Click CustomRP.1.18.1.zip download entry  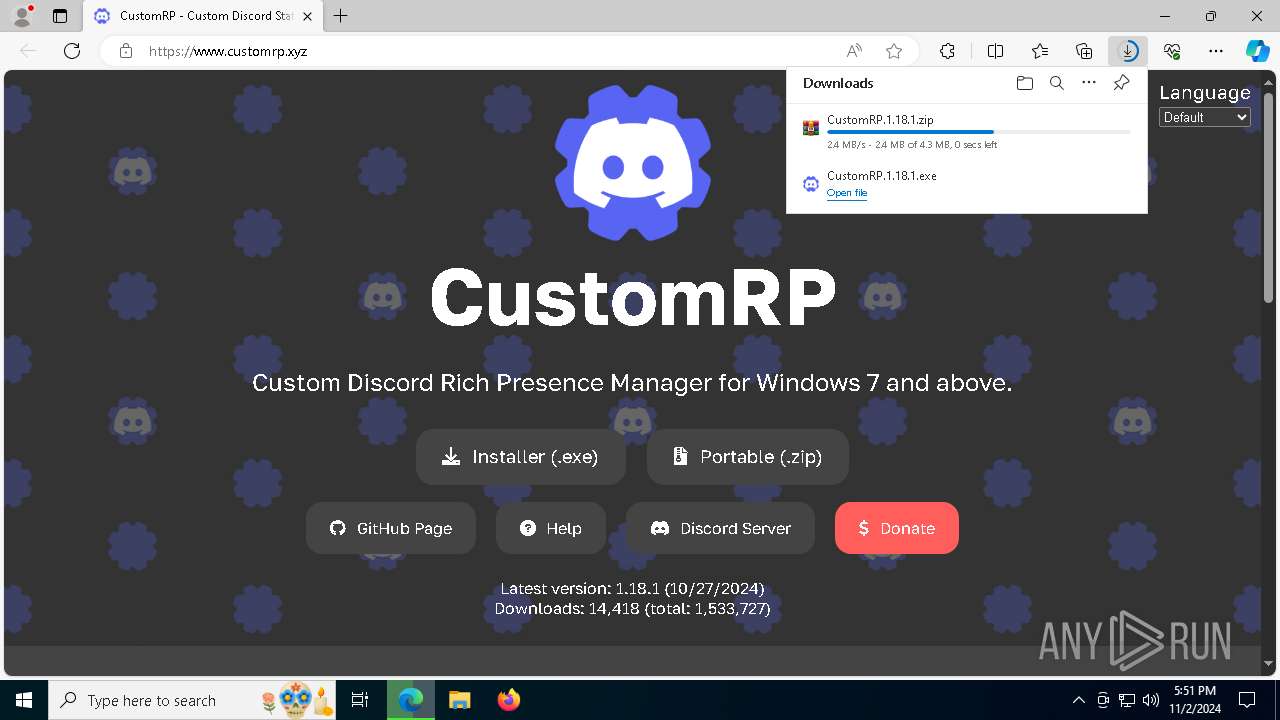click(x=967, y=131)
